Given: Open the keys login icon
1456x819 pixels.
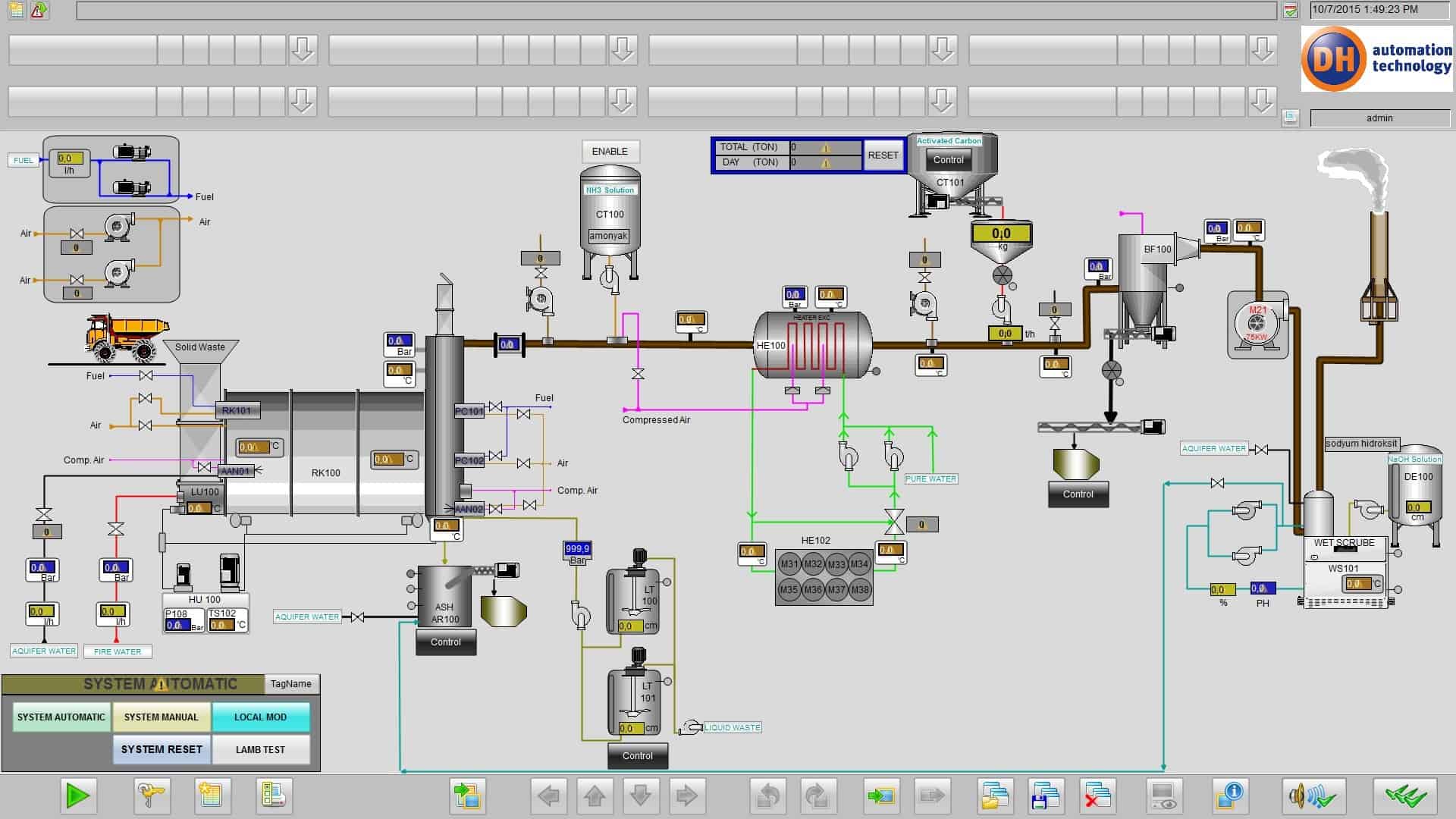Looking at the screenshot, I should click(151, 795).
